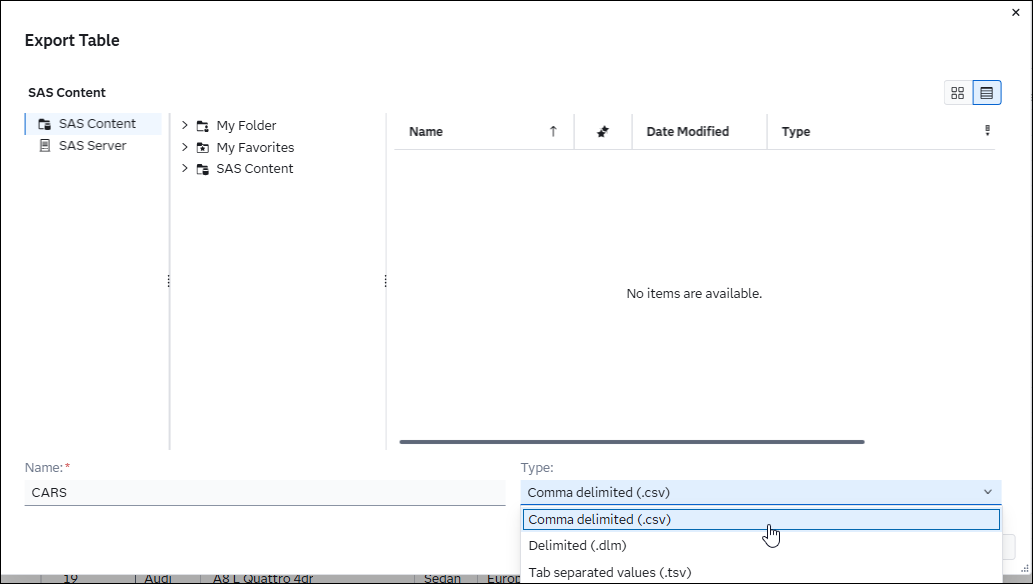Expand the SAS Content tree node

coord(185,168)
